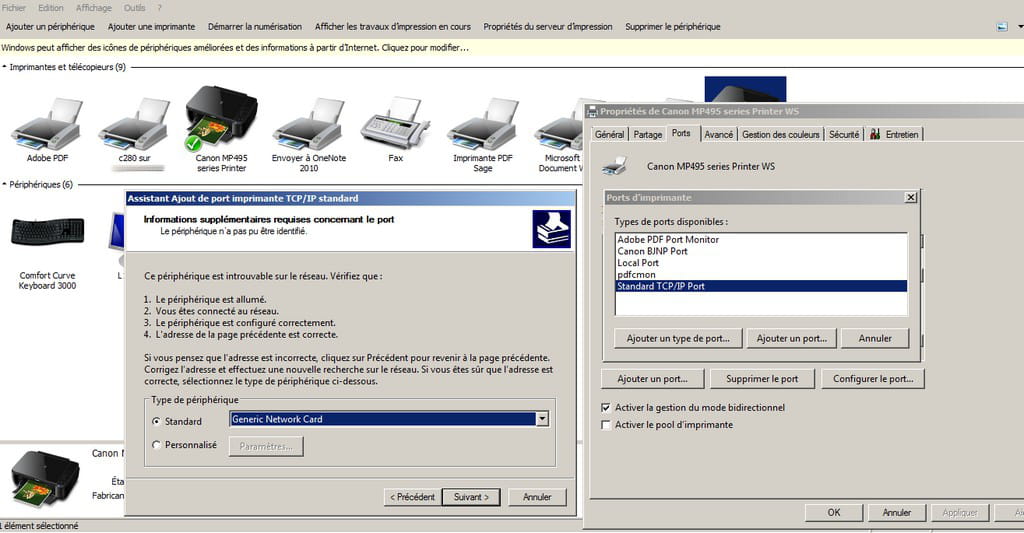Image resolution: width=1024 pixels, height=533 pixels.
Task: Open the Edition menu
Action: (51, 8)
